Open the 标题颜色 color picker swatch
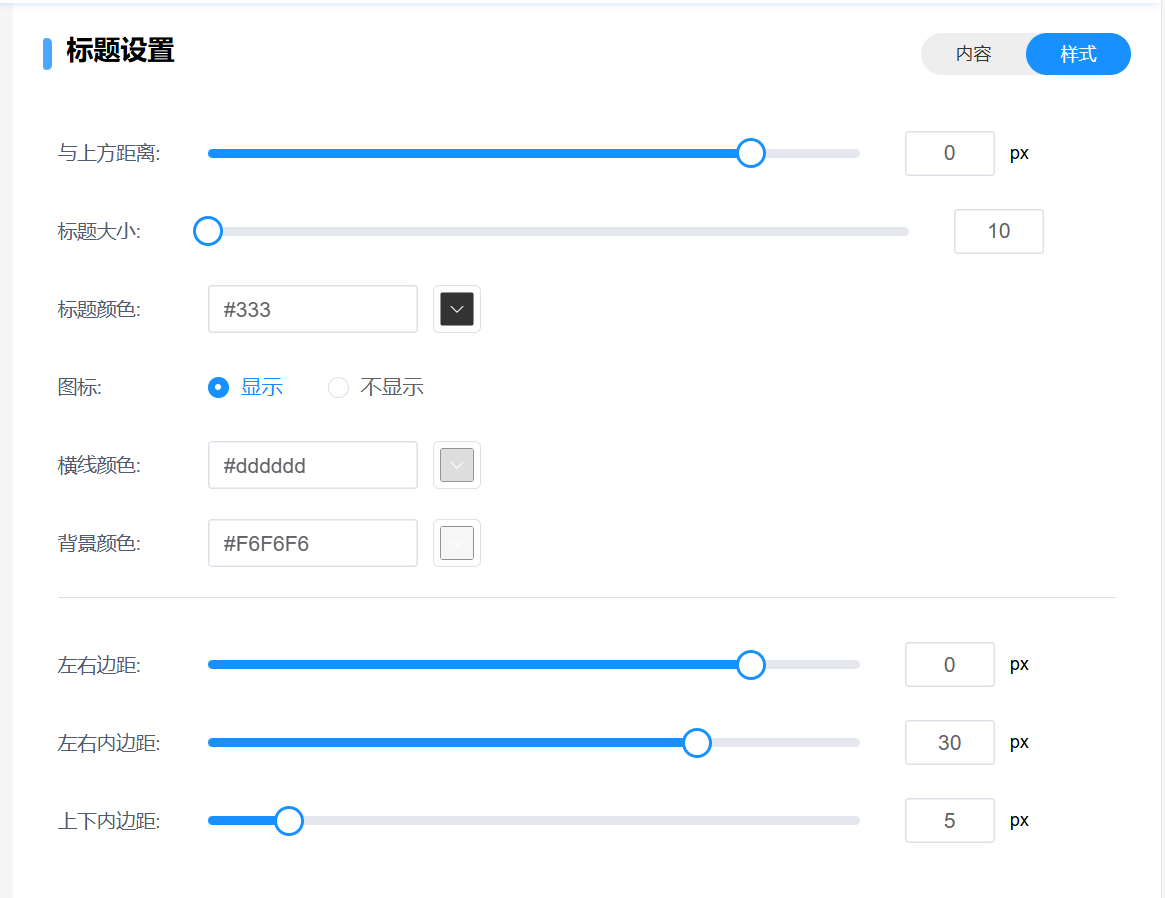This screenshot has height=898, width=1165. tap(457, 310)
